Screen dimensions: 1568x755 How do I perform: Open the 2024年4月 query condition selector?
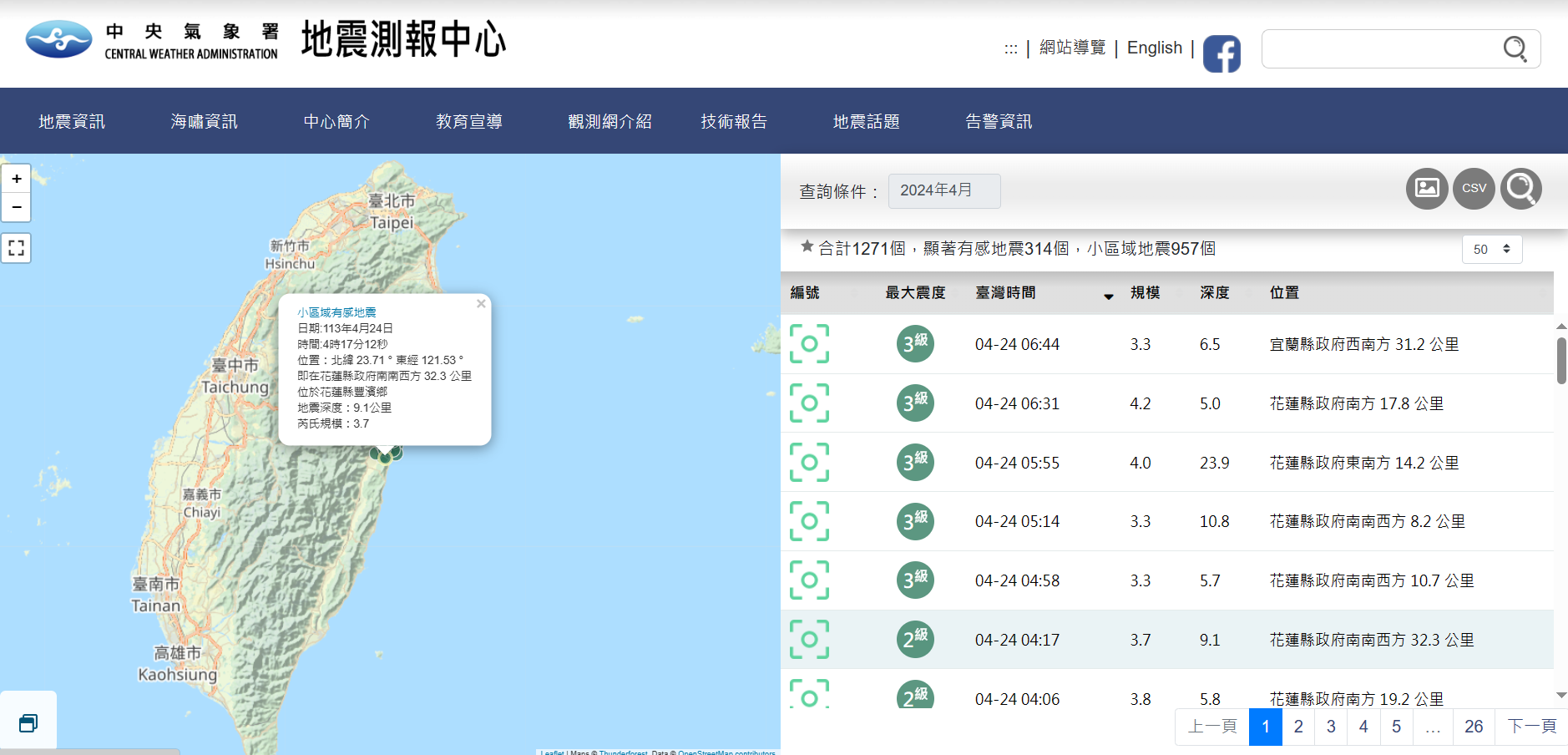point(943,191)
